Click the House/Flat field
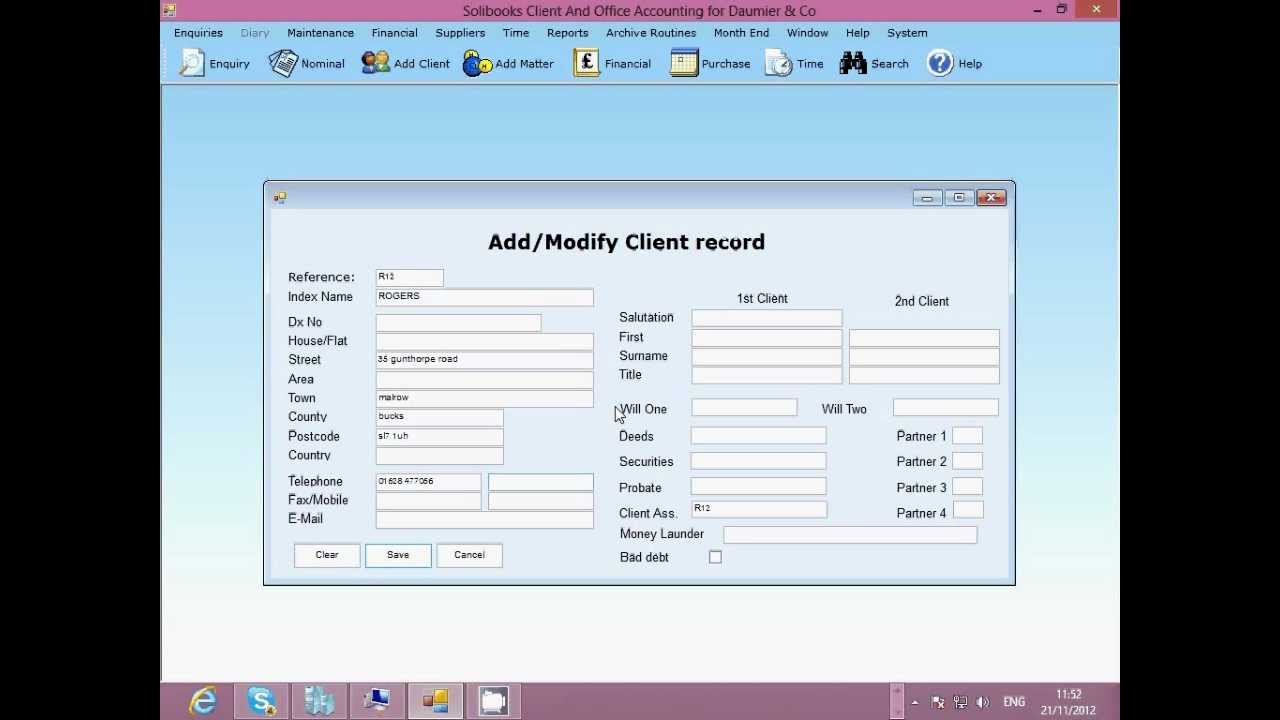Image resolution: width=1280 pixels, height=720 pixels. coord(485,341)
